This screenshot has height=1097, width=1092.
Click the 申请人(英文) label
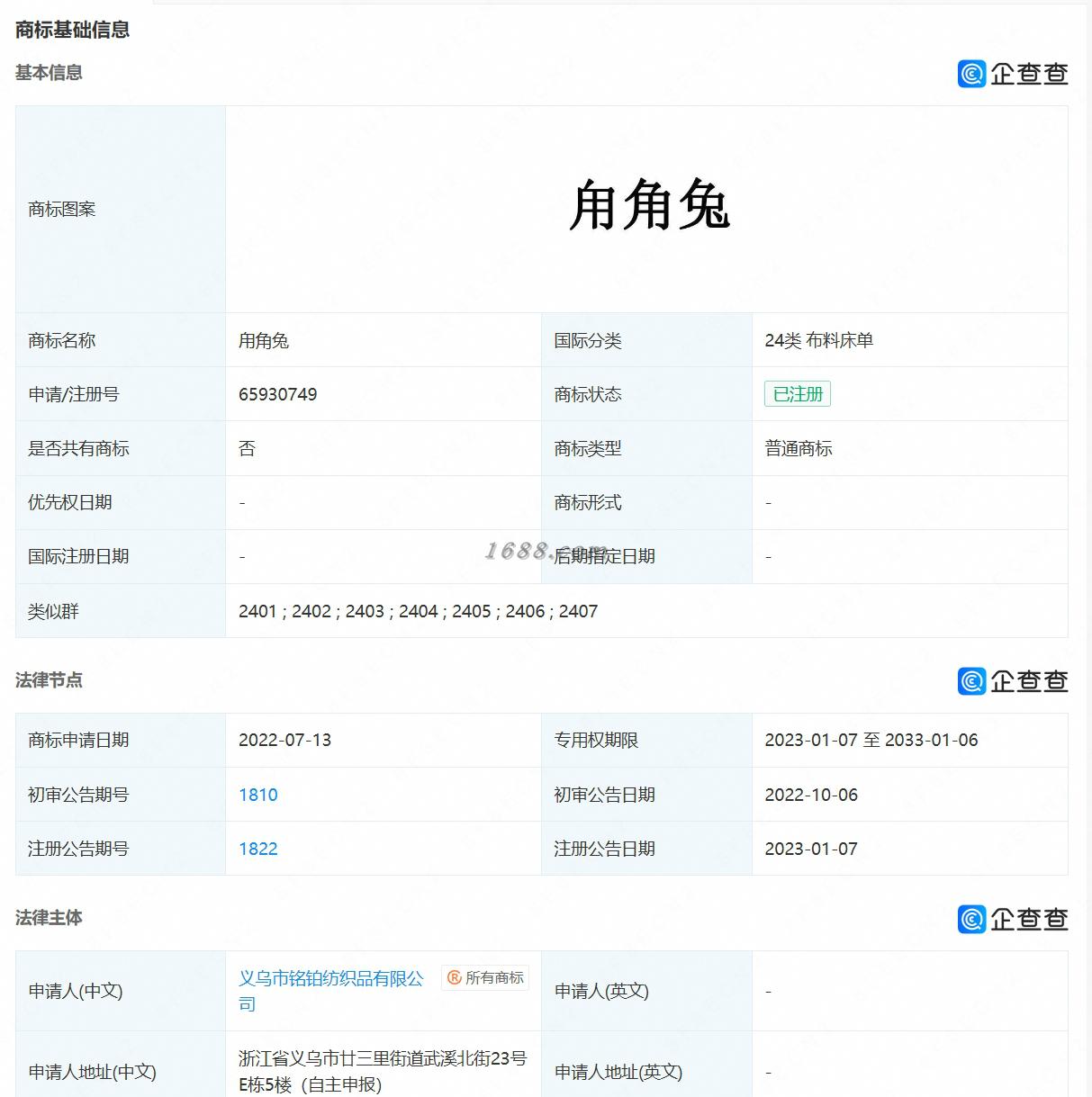coord(601,991)
